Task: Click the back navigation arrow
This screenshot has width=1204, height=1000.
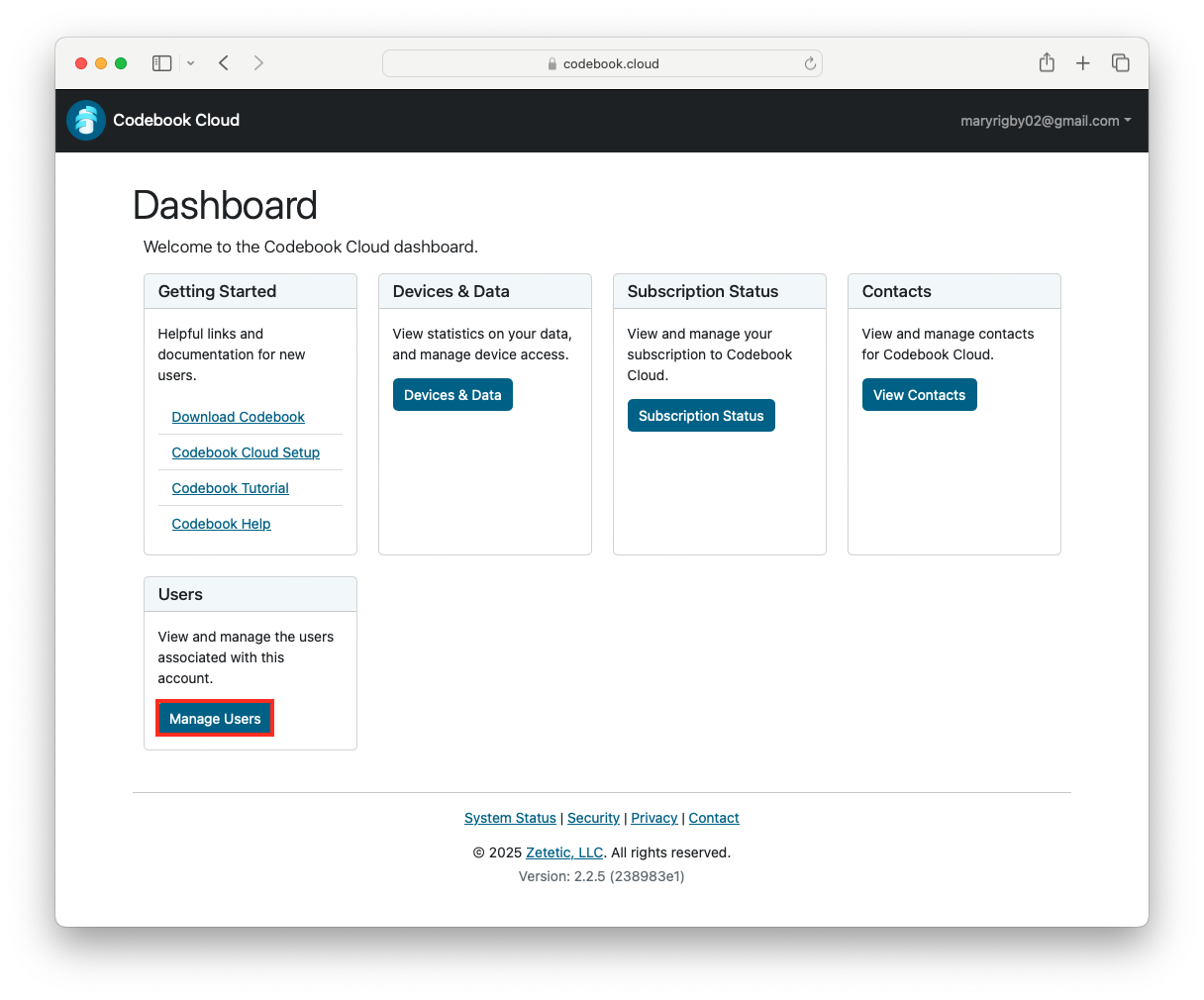Action: tap(223, 62)
